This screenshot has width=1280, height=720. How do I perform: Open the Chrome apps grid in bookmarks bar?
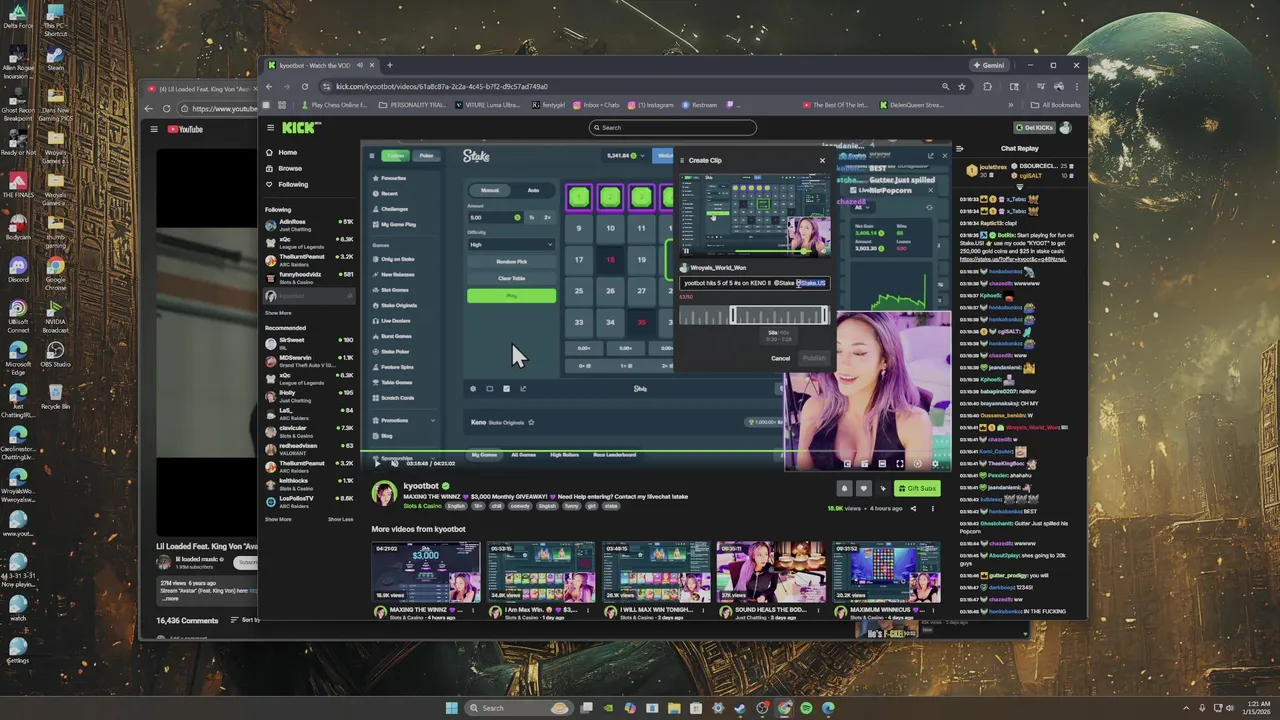pos(281,105)
